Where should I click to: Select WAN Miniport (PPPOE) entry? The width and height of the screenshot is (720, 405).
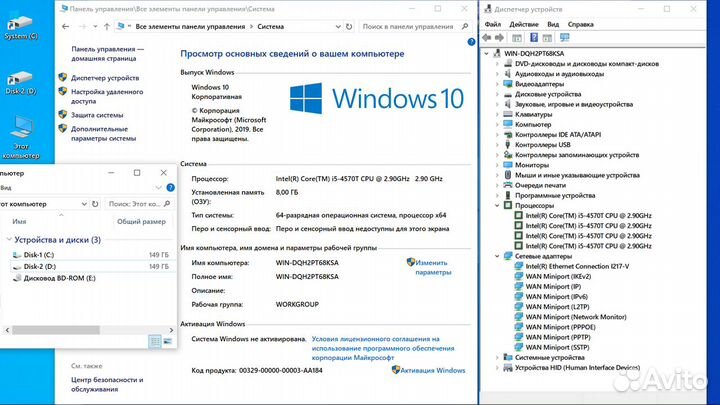pyautogui.click(x=560, y=327)
